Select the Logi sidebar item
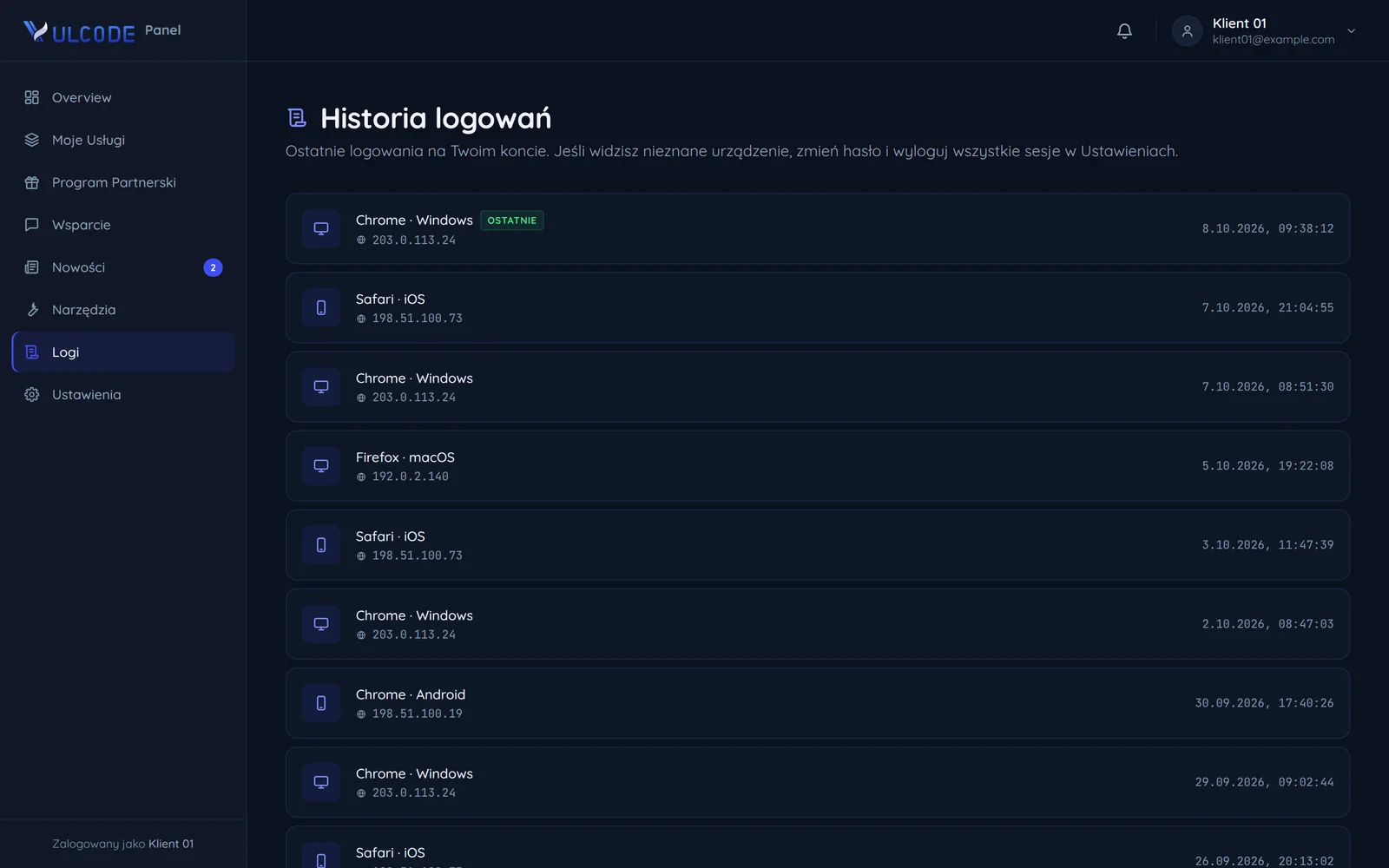This screenshot has height=868, width=1389. pos(123,352)
